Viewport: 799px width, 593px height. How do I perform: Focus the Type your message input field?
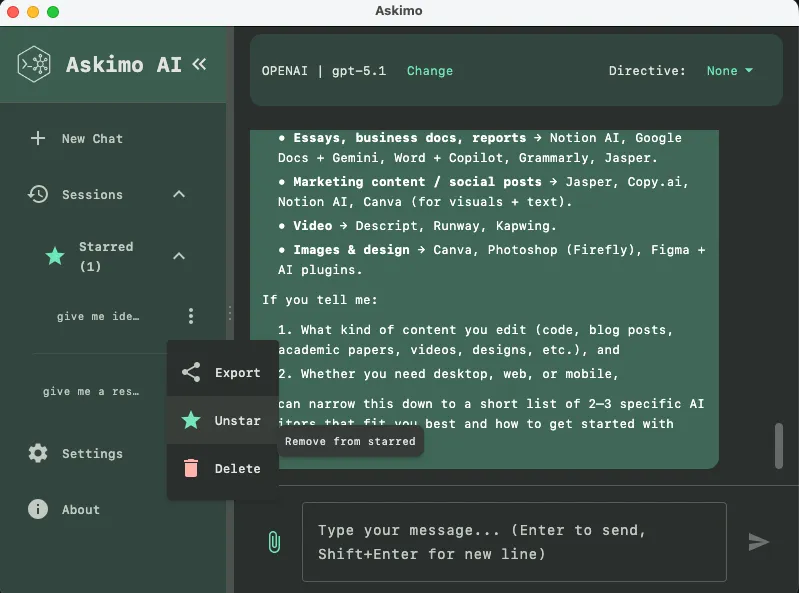pyautogui.click(x=513, y=542)
